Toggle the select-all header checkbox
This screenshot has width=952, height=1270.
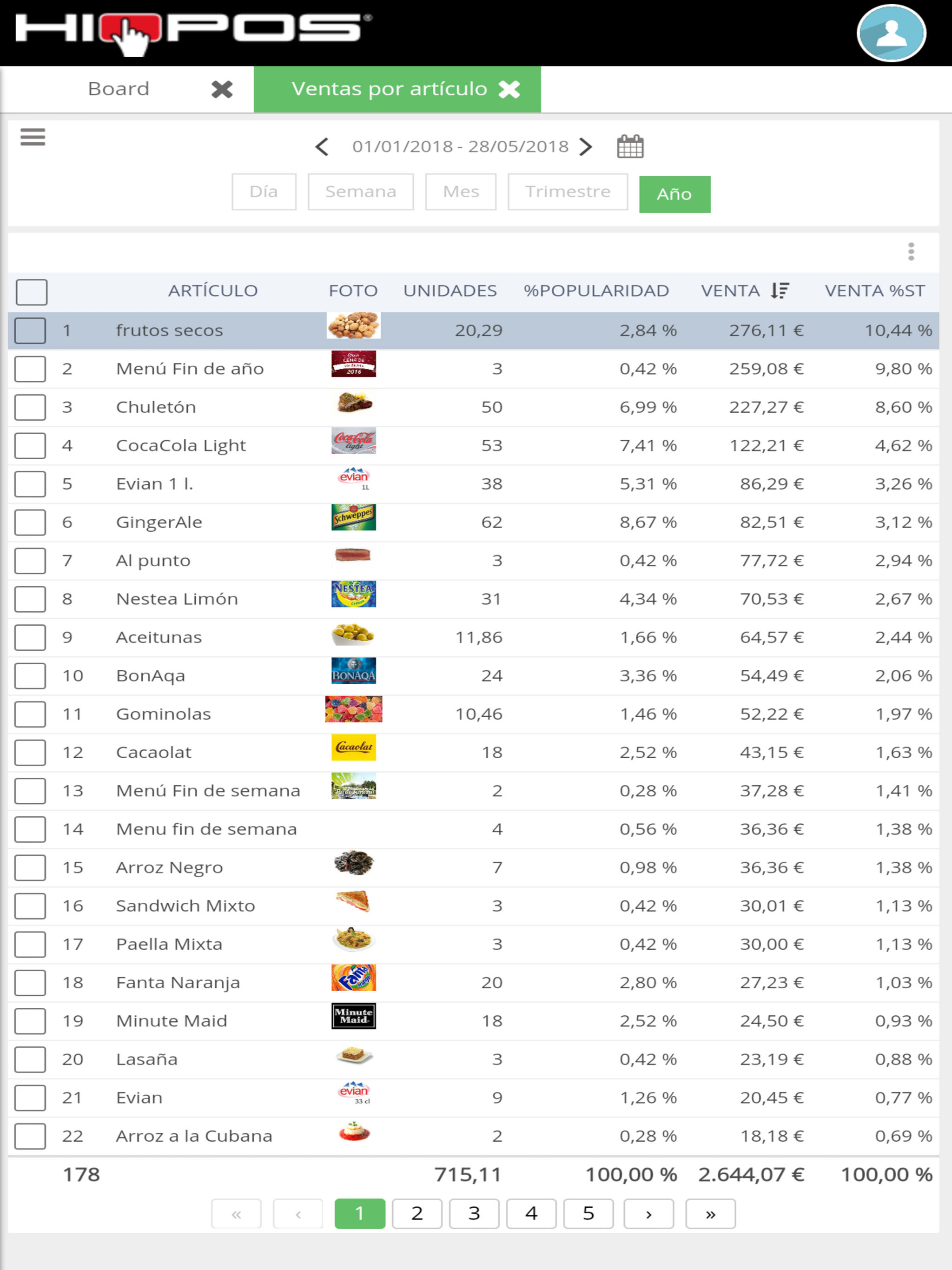pos(32,292)
